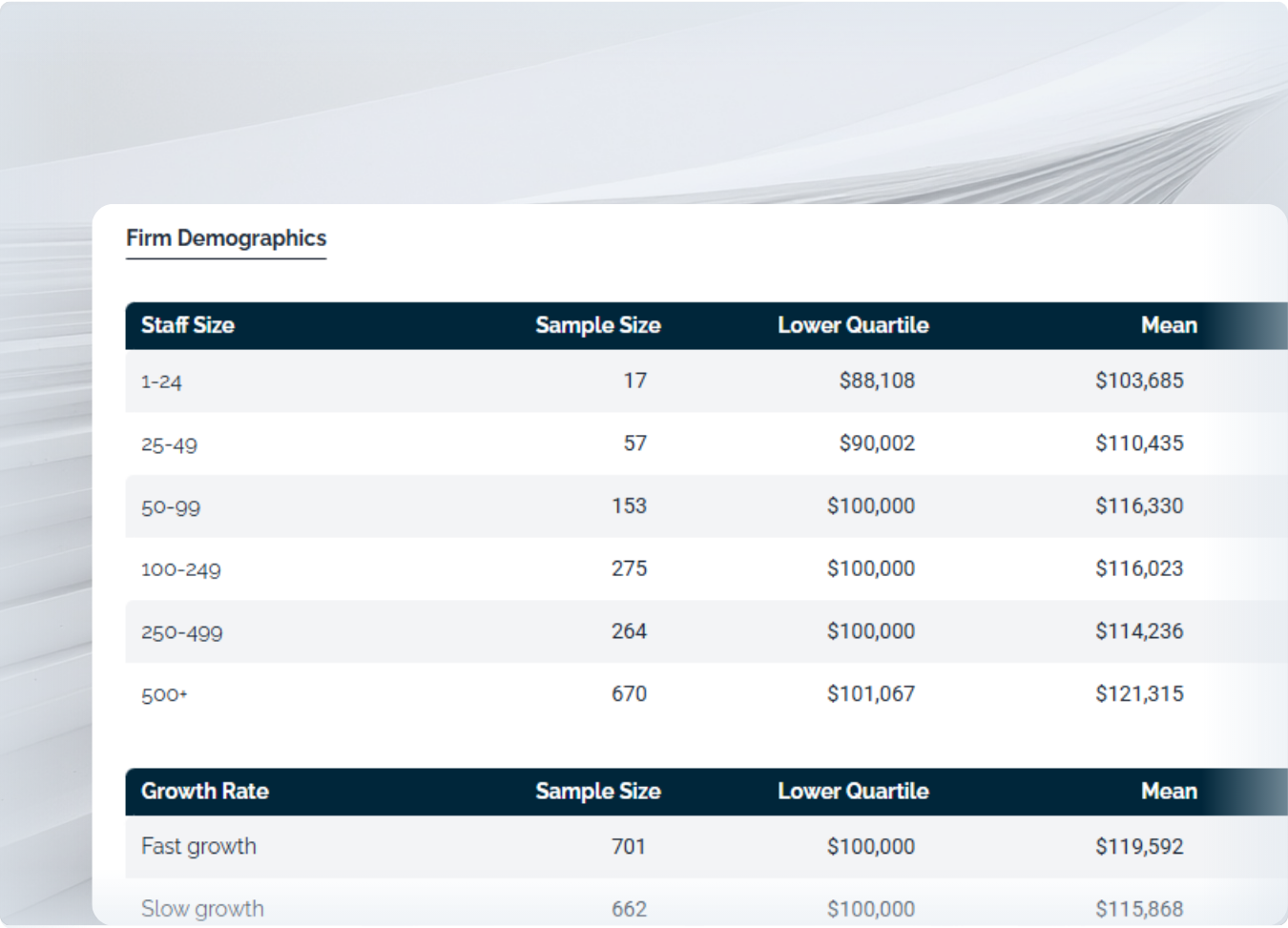The image size is (1288, 928).
Task: Click lower quartile $100,000 in 50-99 row
Action: [871, 505]
